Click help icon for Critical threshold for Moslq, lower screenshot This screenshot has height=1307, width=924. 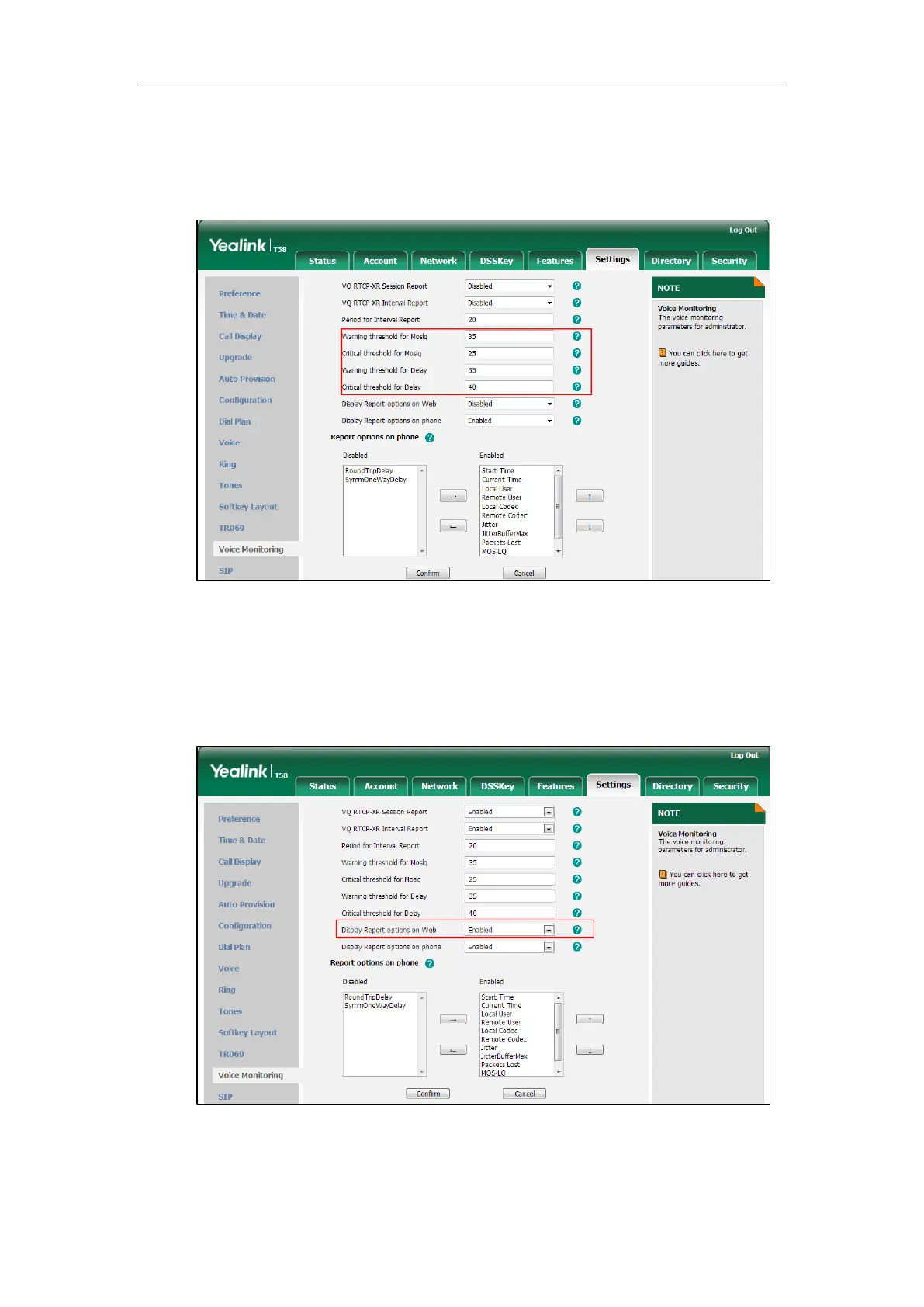576,879
